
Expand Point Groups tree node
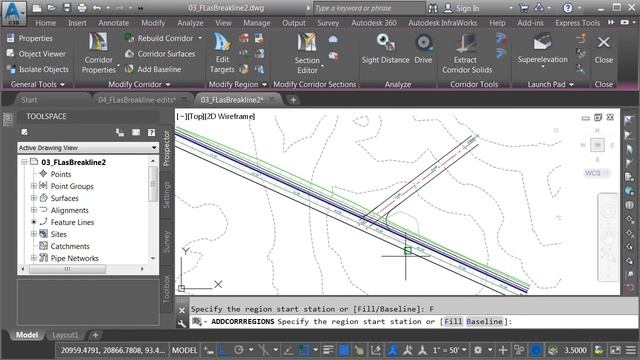click(34, 186)
